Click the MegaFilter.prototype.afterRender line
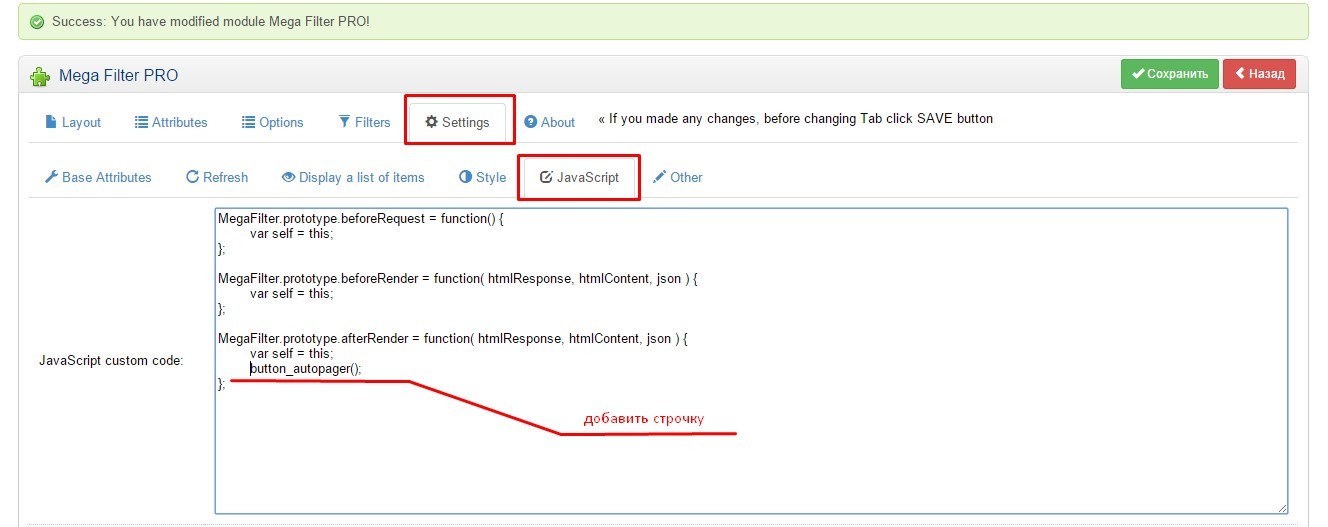The image size is (1328, 527). pyautogui.click(x=454, y=339)
